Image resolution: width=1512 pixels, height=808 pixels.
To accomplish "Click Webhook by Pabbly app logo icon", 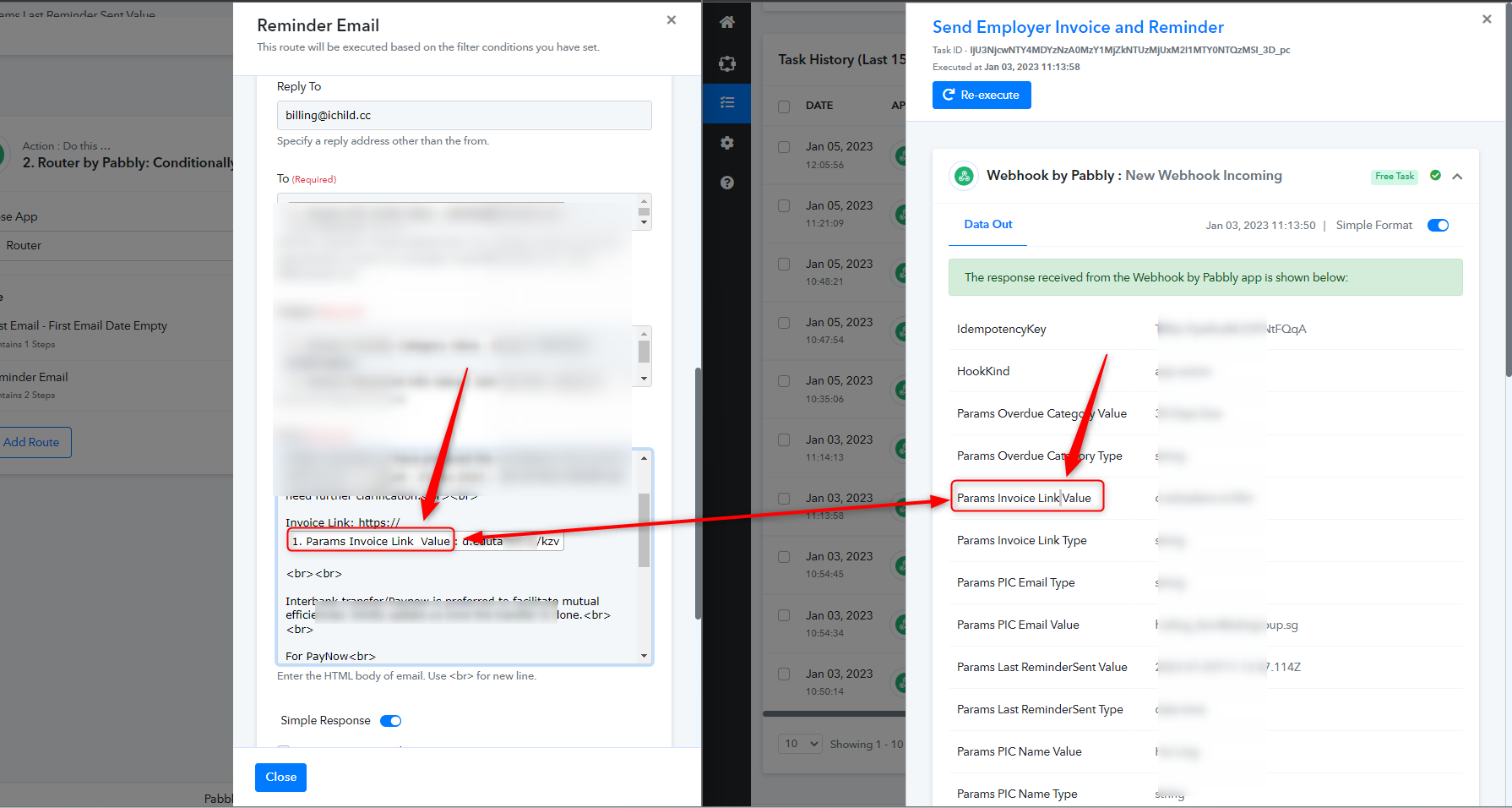I will (964, 176).
